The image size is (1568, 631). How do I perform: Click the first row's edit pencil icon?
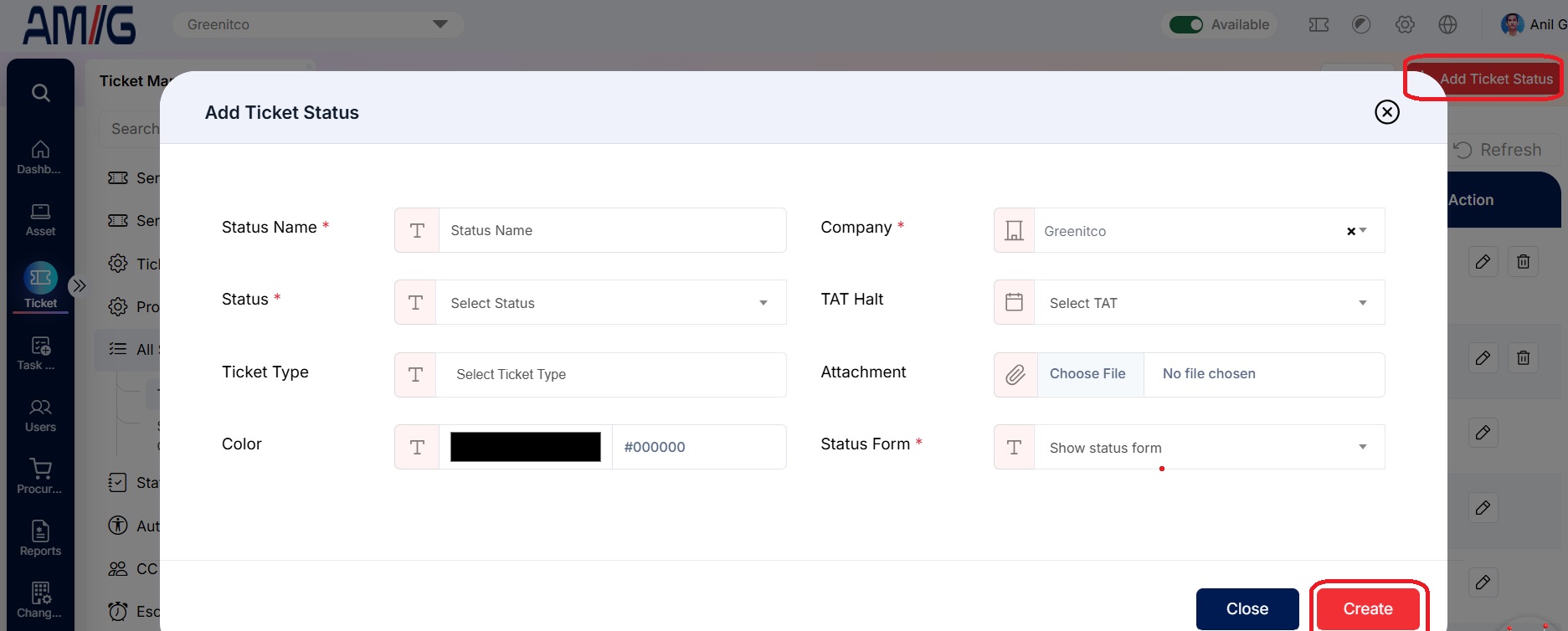click(x=1483, y=262)
